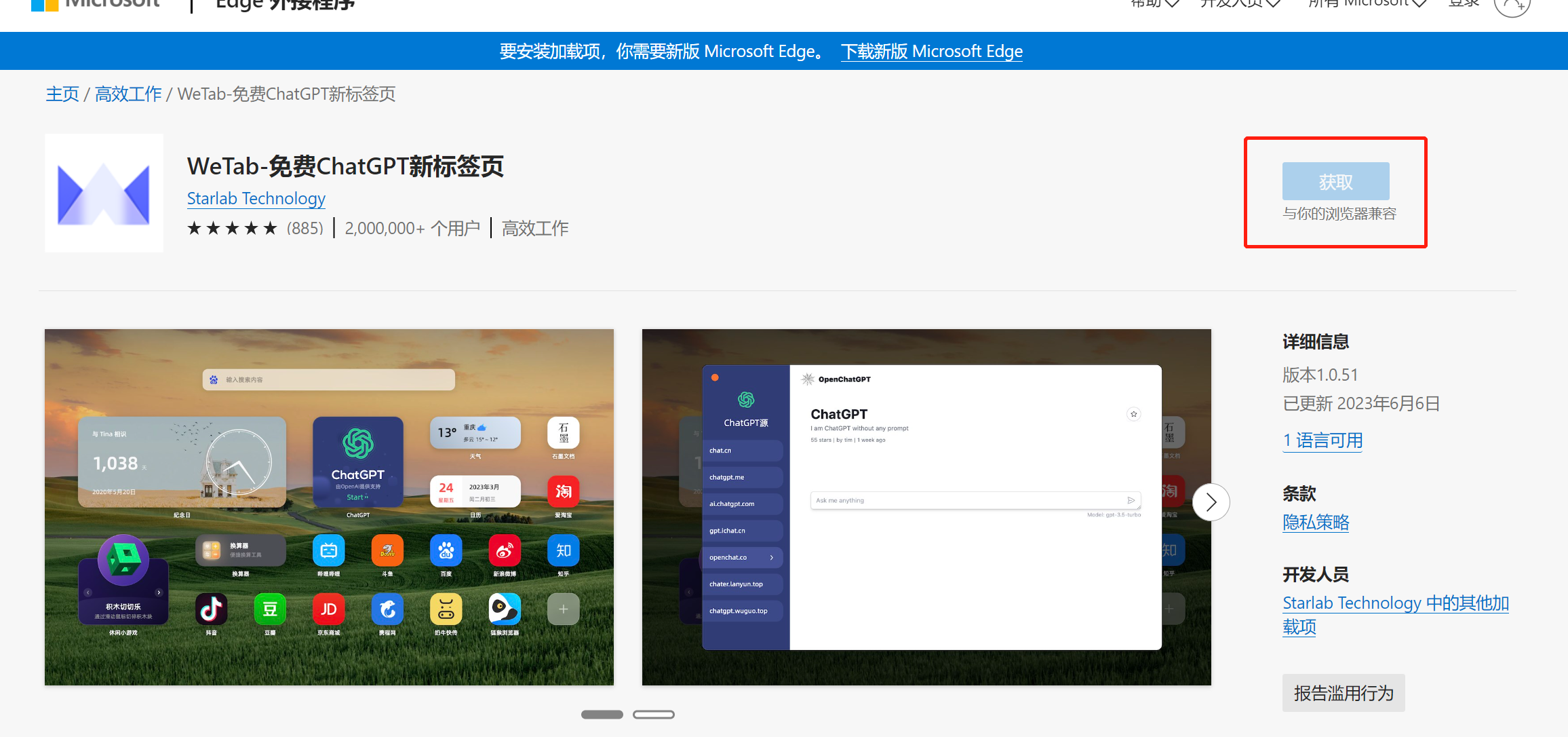Screen dimensions: 1568x737
Task: Click the account avatar icon beside 登录
Action: coord(1512,5)
